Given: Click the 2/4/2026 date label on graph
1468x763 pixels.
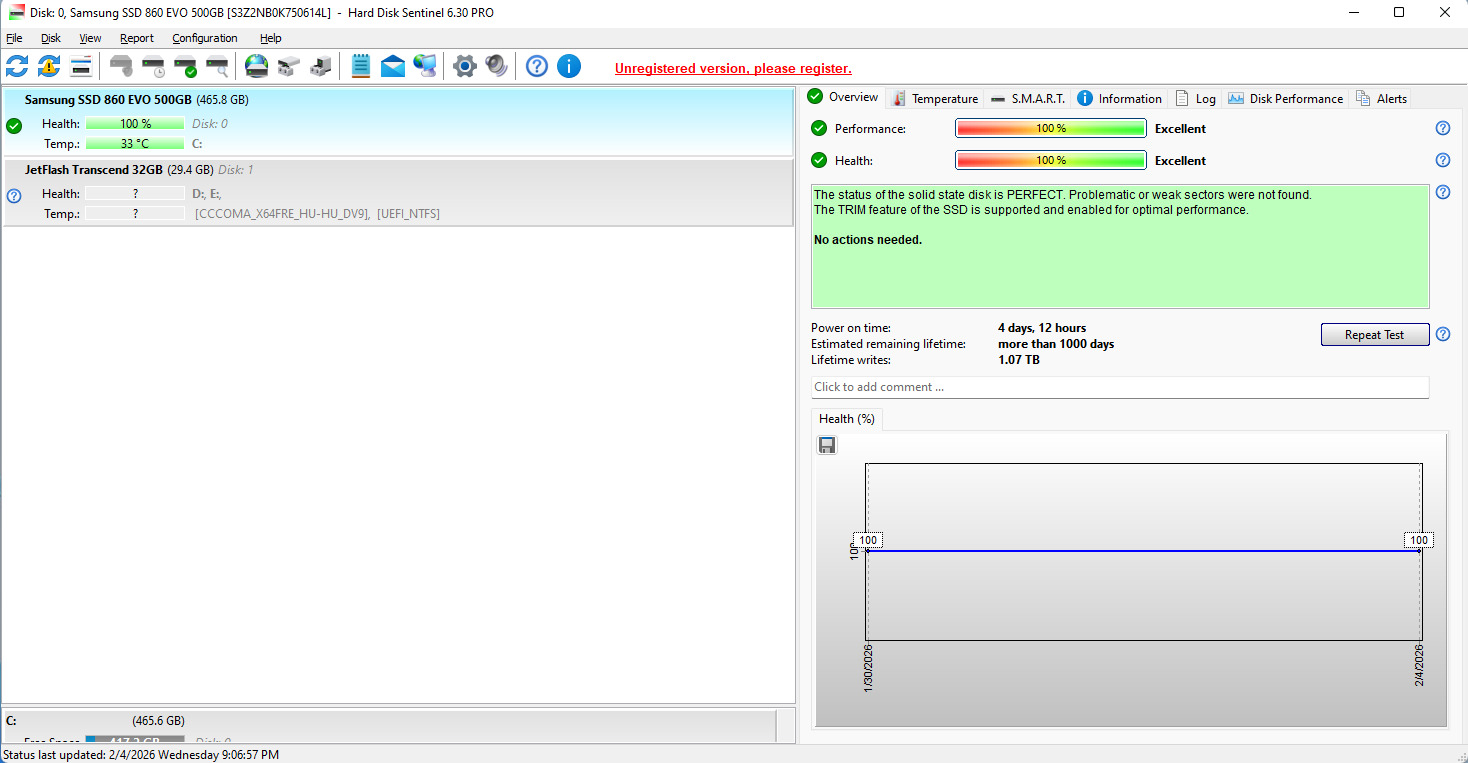Looking at the screenshot, I should [x=1418, y=665].
